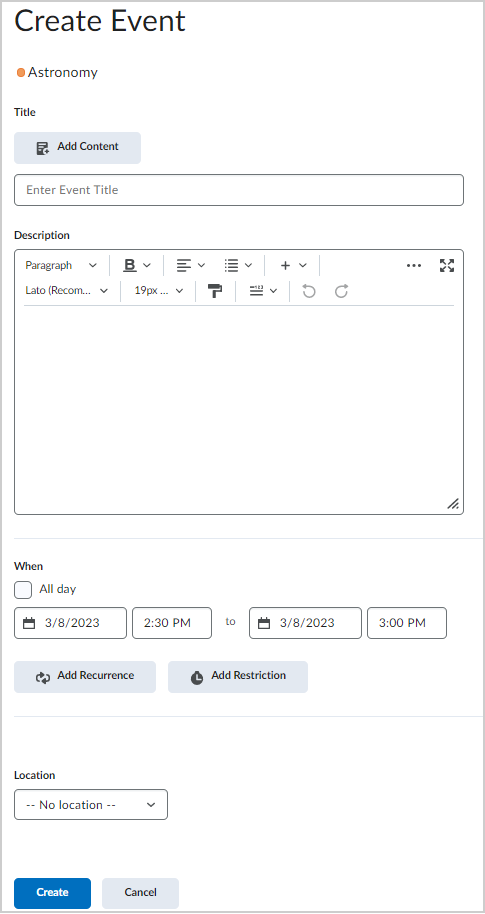Viewport: 485px width, 914px height.
Task: Enable the All day checkbox
Action: pos(23,589)
